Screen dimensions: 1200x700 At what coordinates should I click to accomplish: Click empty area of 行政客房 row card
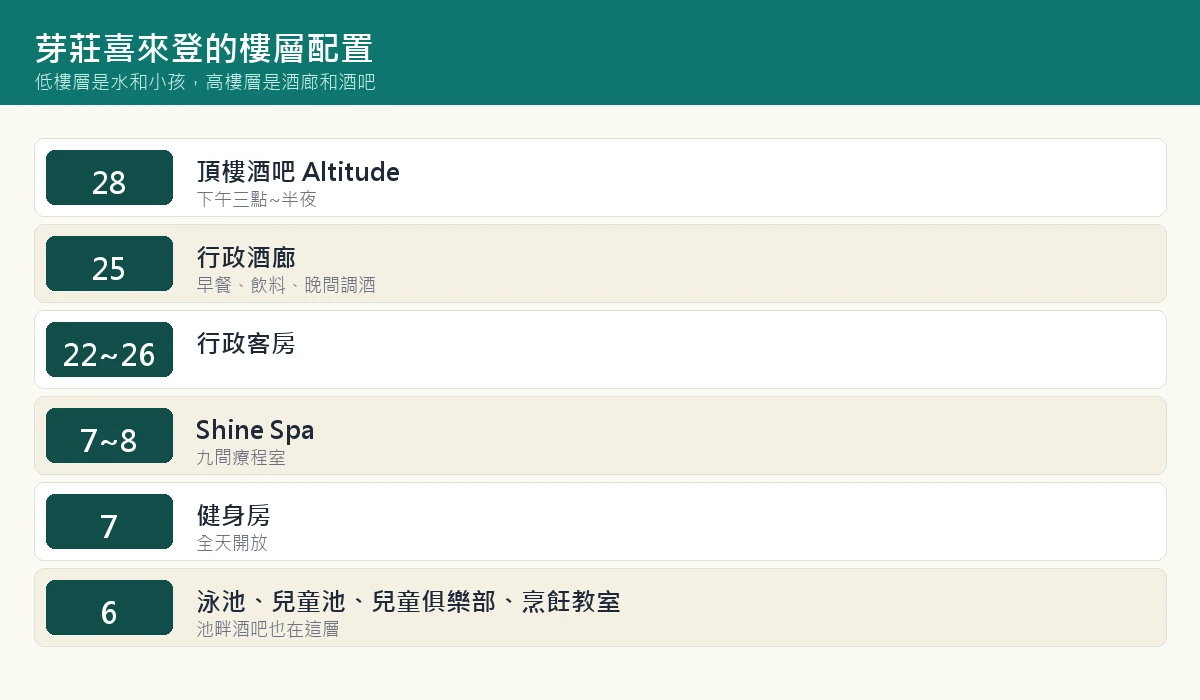(x=730, y=350)
